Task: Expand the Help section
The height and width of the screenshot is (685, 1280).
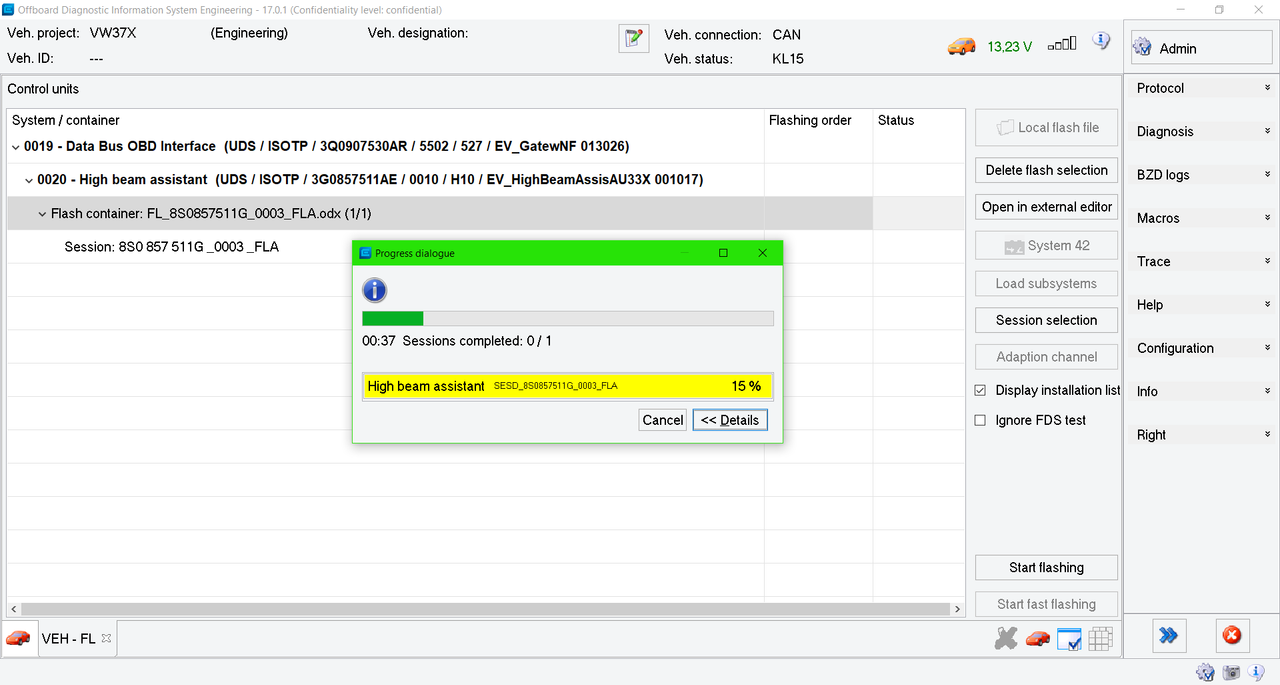Action: [1202, 305]
